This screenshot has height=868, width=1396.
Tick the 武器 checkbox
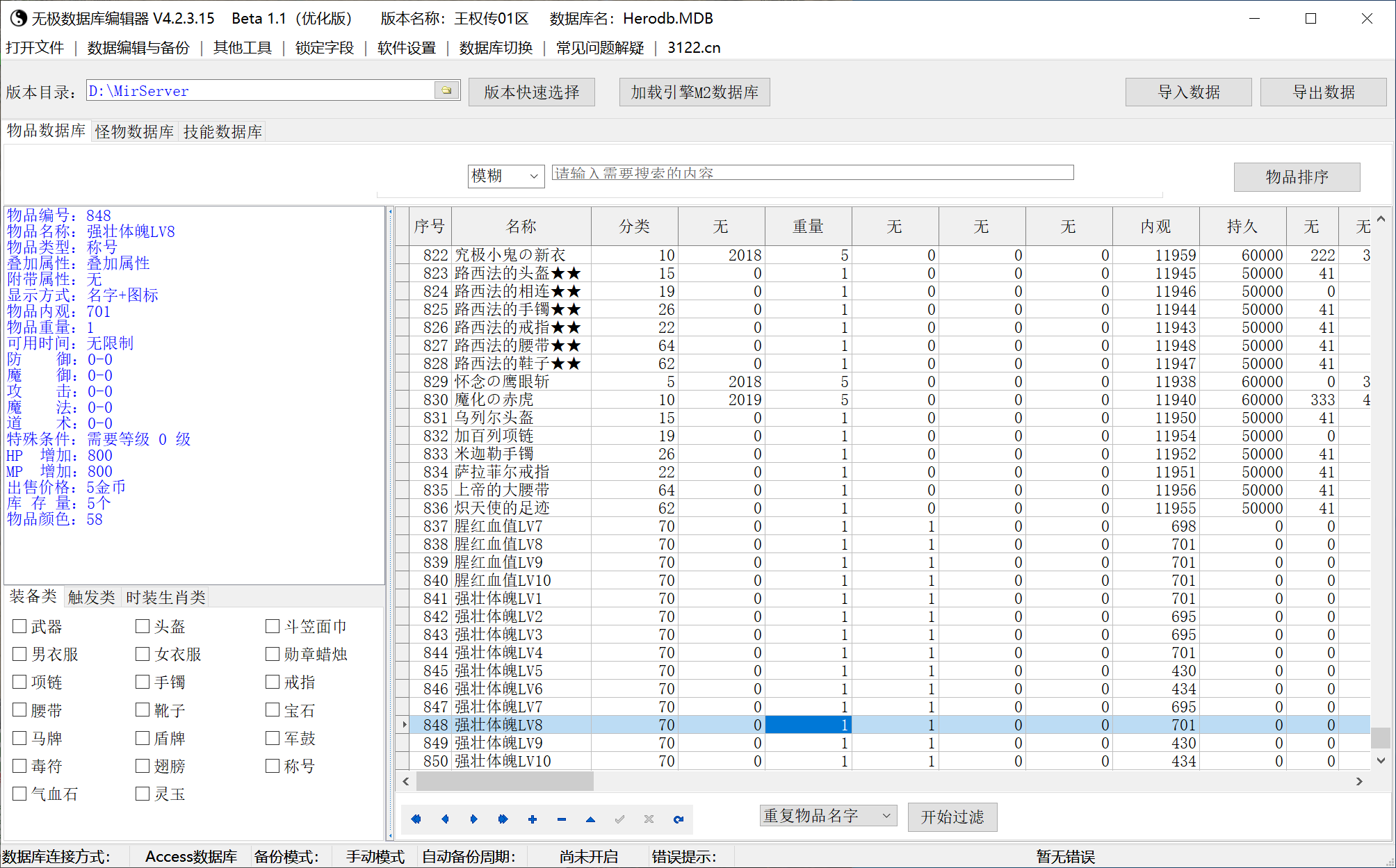[x=19, y=626]
